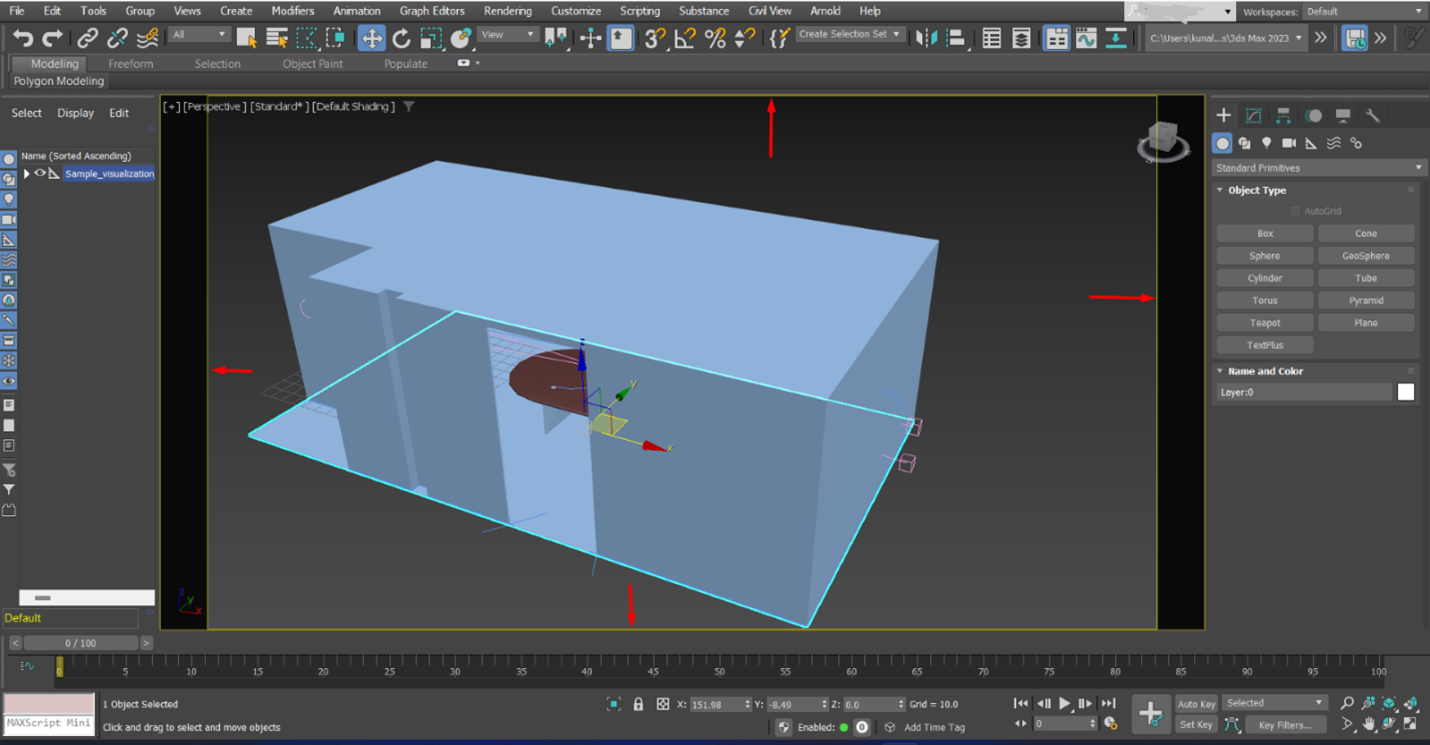Click the TextPlus button
1430x745 pixels.
1265,345
